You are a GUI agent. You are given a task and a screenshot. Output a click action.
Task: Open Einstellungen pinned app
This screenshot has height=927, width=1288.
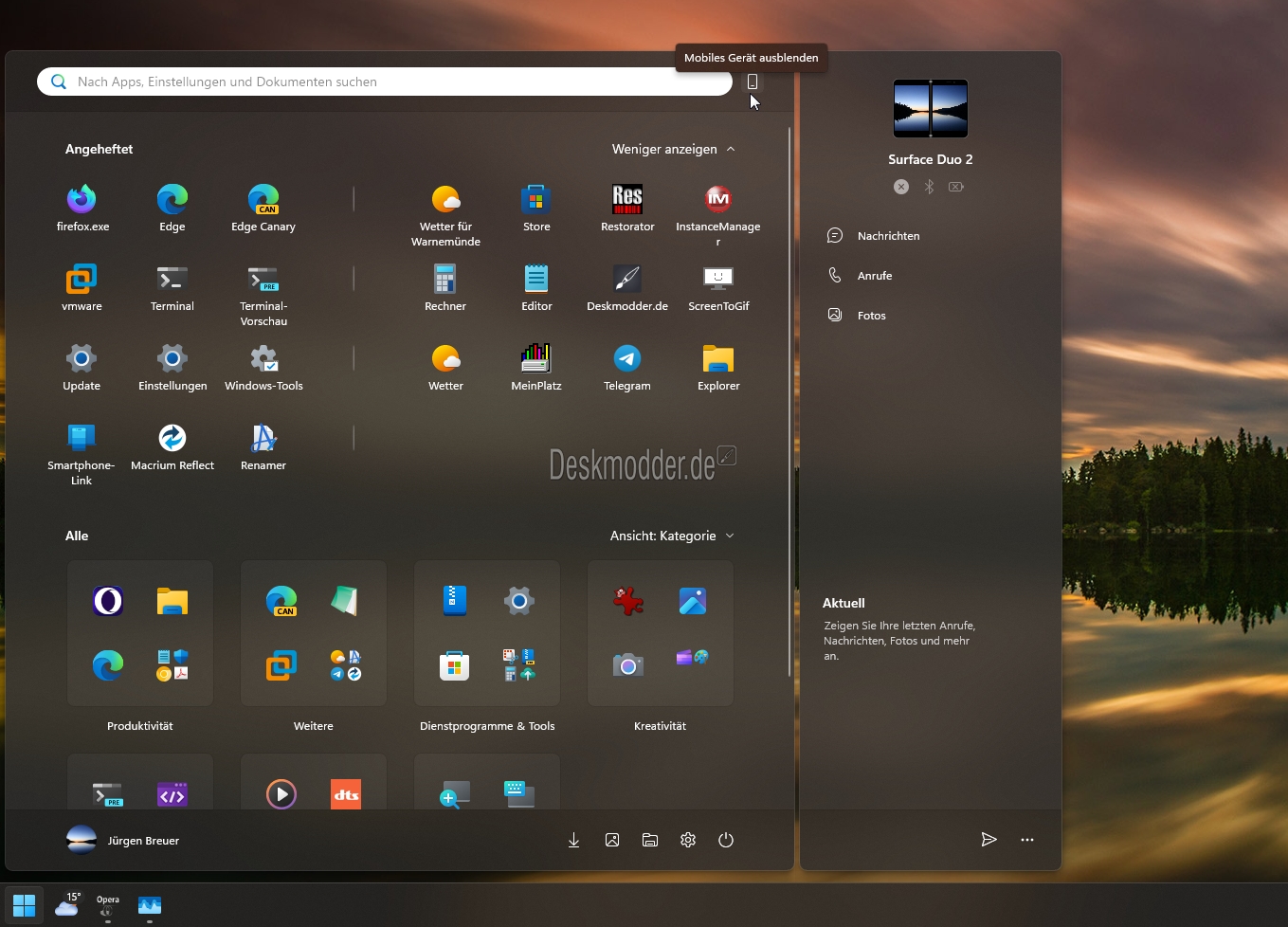(172, 368)
